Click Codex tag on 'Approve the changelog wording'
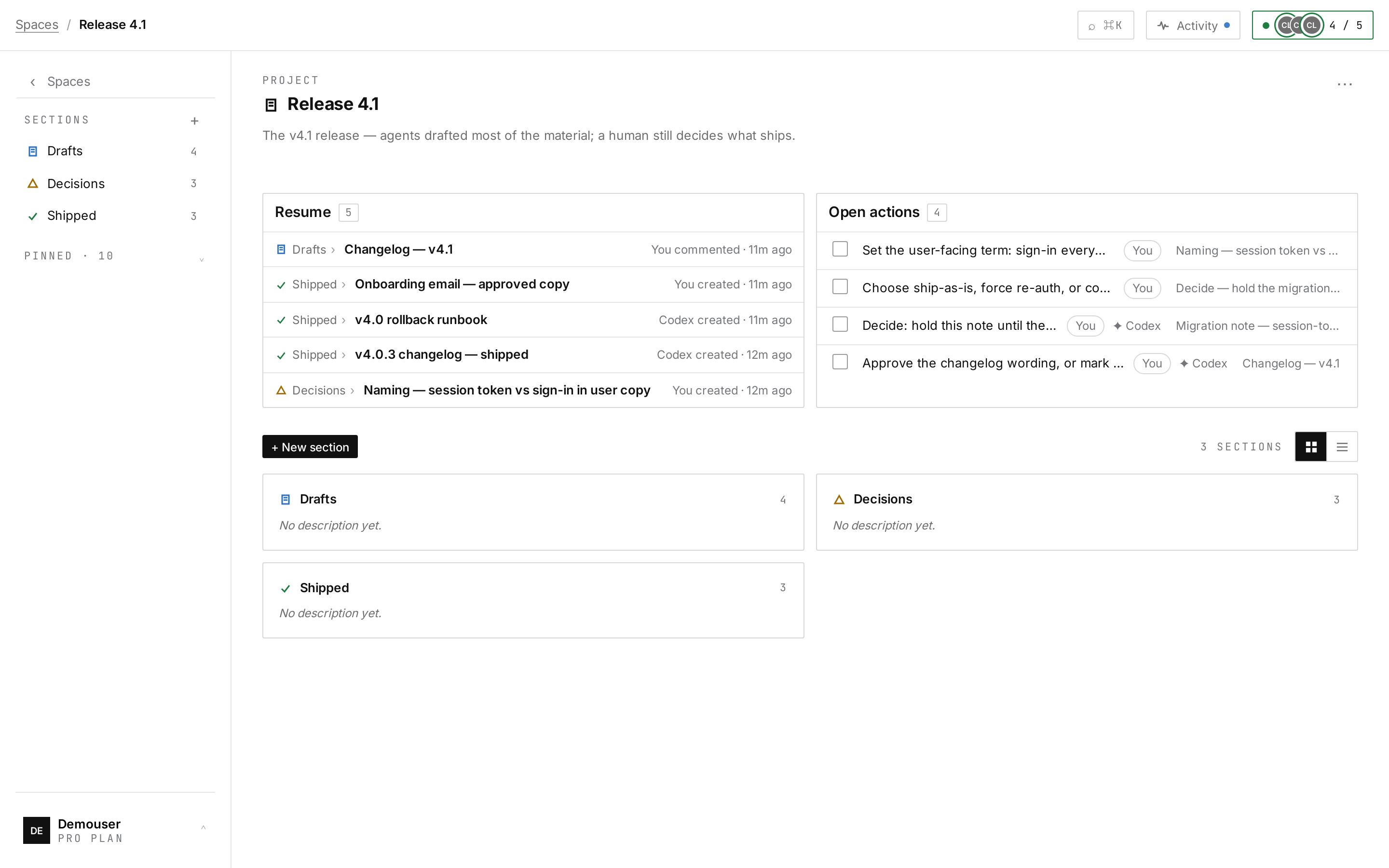This screenshot has width=1389, height=868. [x=1203, y=364]
